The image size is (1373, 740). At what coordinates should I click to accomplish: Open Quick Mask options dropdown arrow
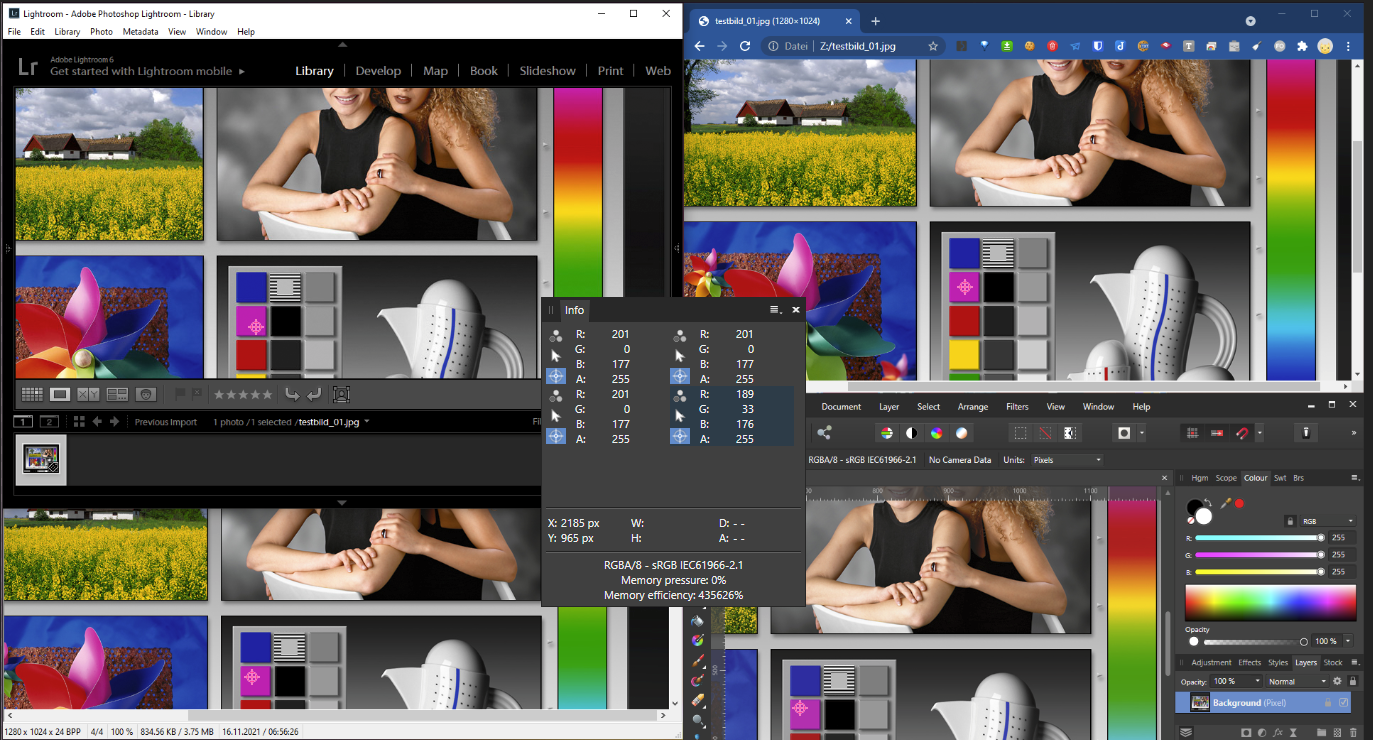tap(1141, 433)
